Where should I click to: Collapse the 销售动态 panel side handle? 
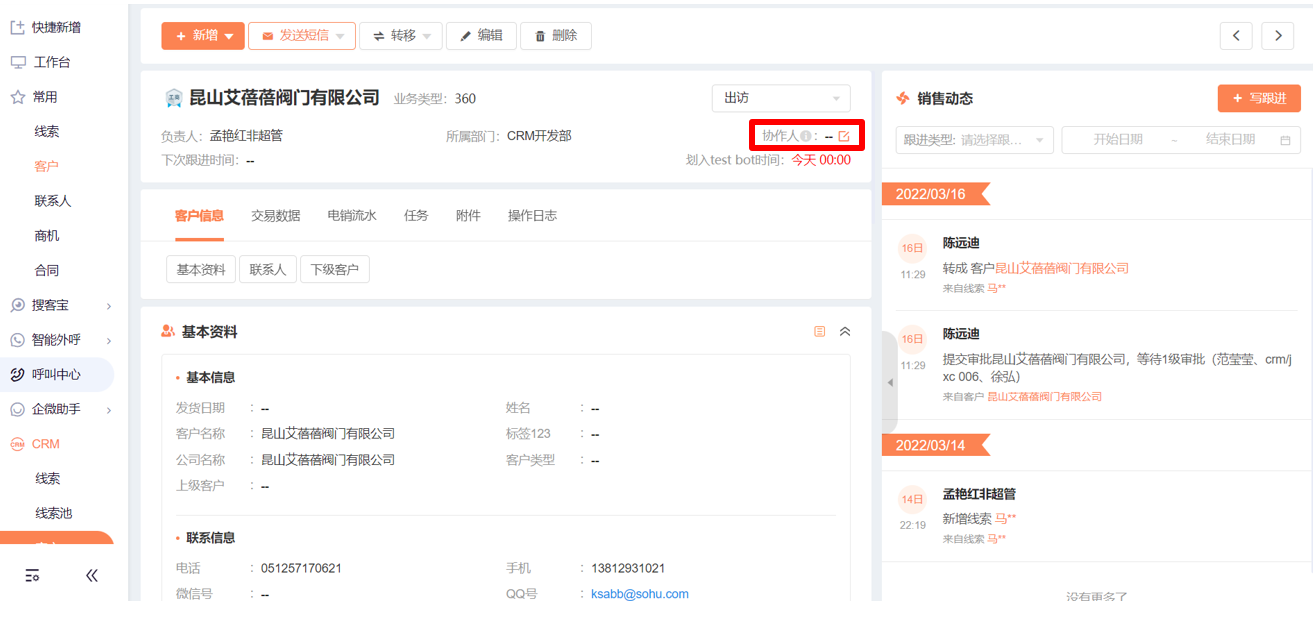tap(890, 382)
